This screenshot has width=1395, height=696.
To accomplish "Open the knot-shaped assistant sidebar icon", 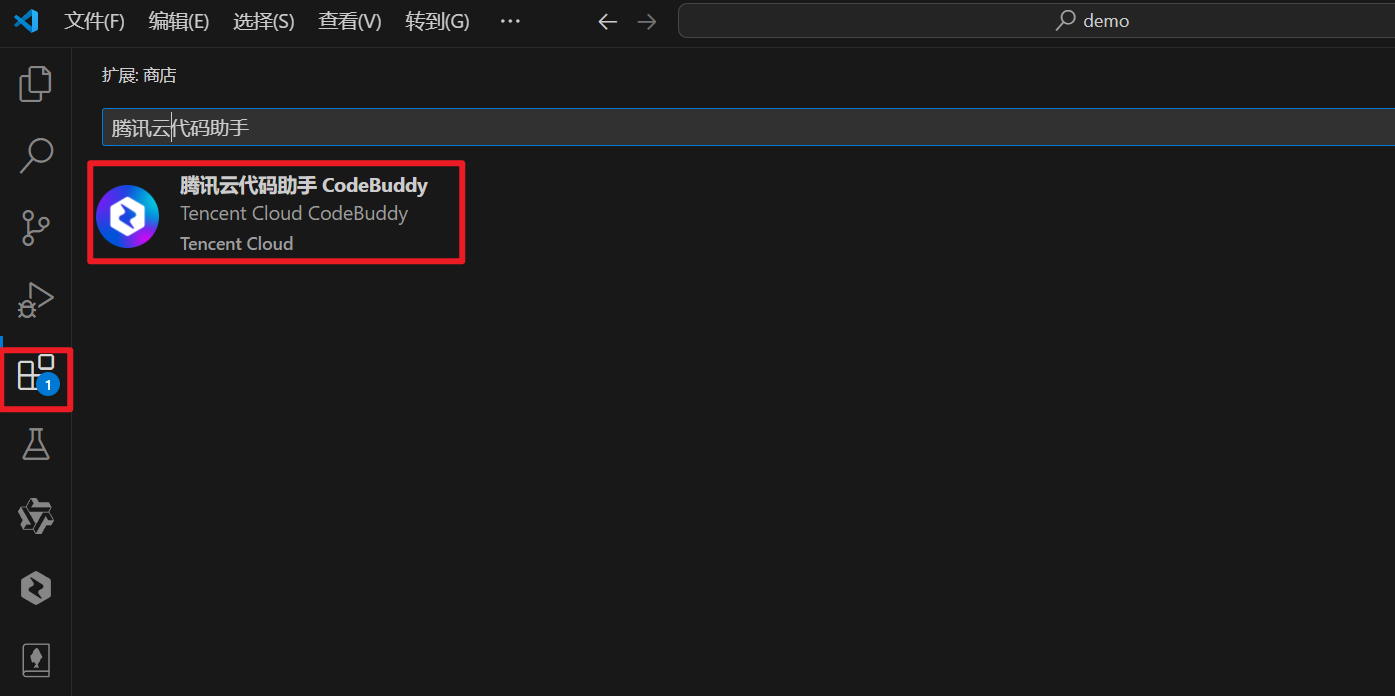I will [36, 516].
